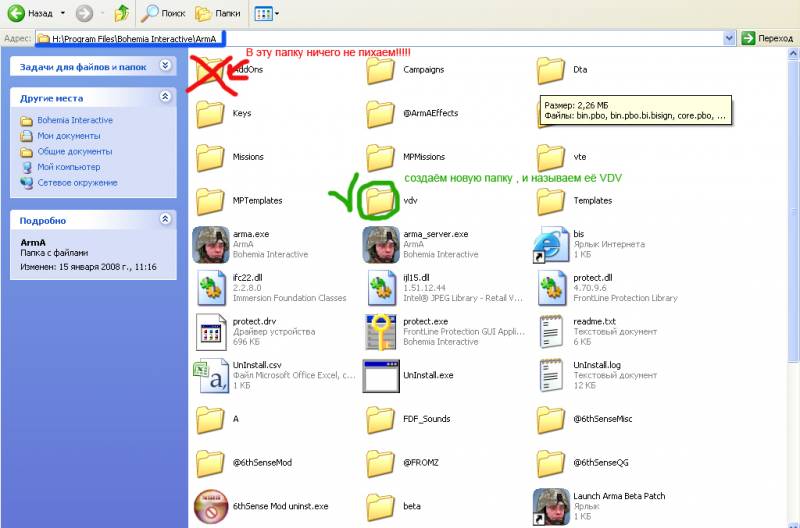Toggle the Folders (Папки) pane button

click(x=218, y=13)
